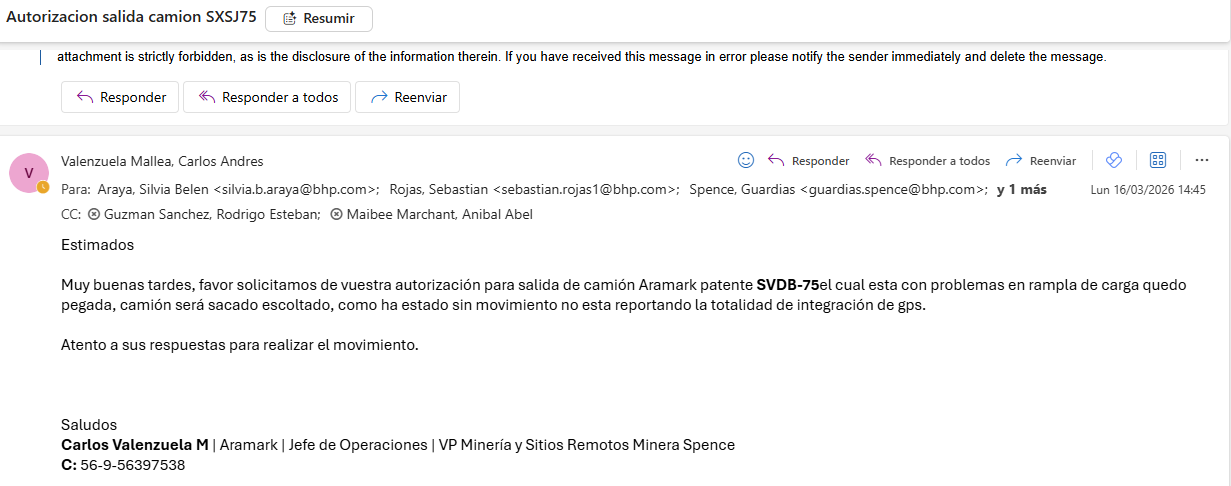This screenshot has width=1231, height=486.
Task: Expand recipients with 'y 1 más'
Action: click(1021, 189)
